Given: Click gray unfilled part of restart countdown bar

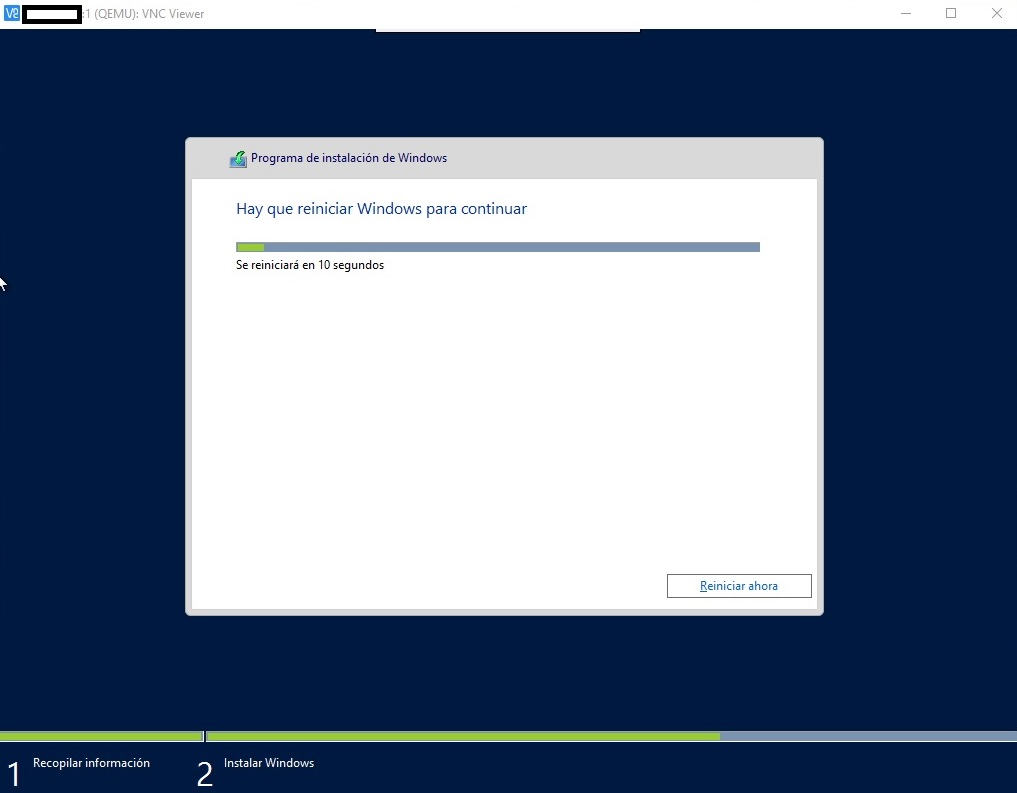Looking at the screenshot, I should tap(510, 247).
